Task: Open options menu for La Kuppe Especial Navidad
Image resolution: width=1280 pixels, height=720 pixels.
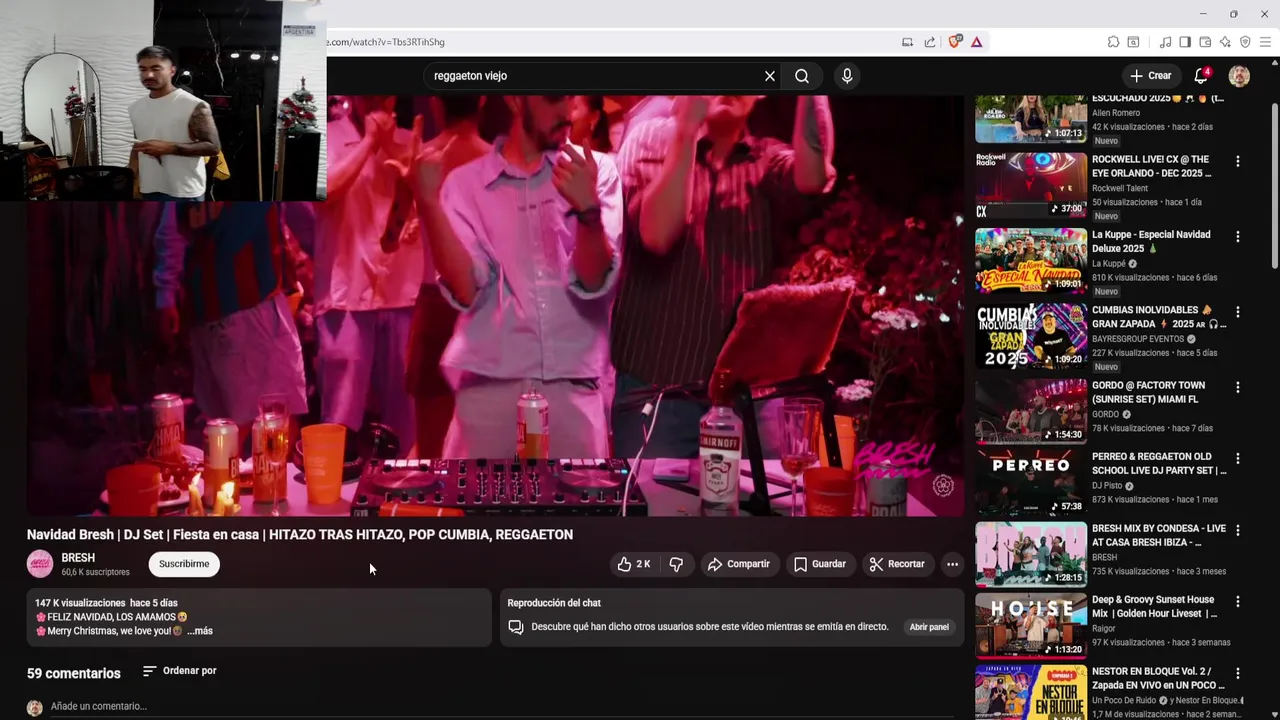Action: [x=1238, y=237]
